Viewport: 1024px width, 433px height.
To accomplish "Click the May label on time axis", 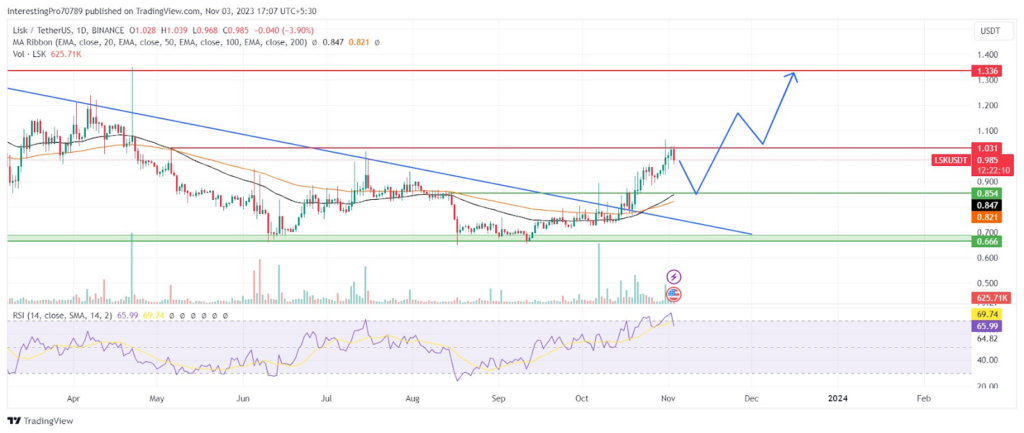I will point(155,397).
